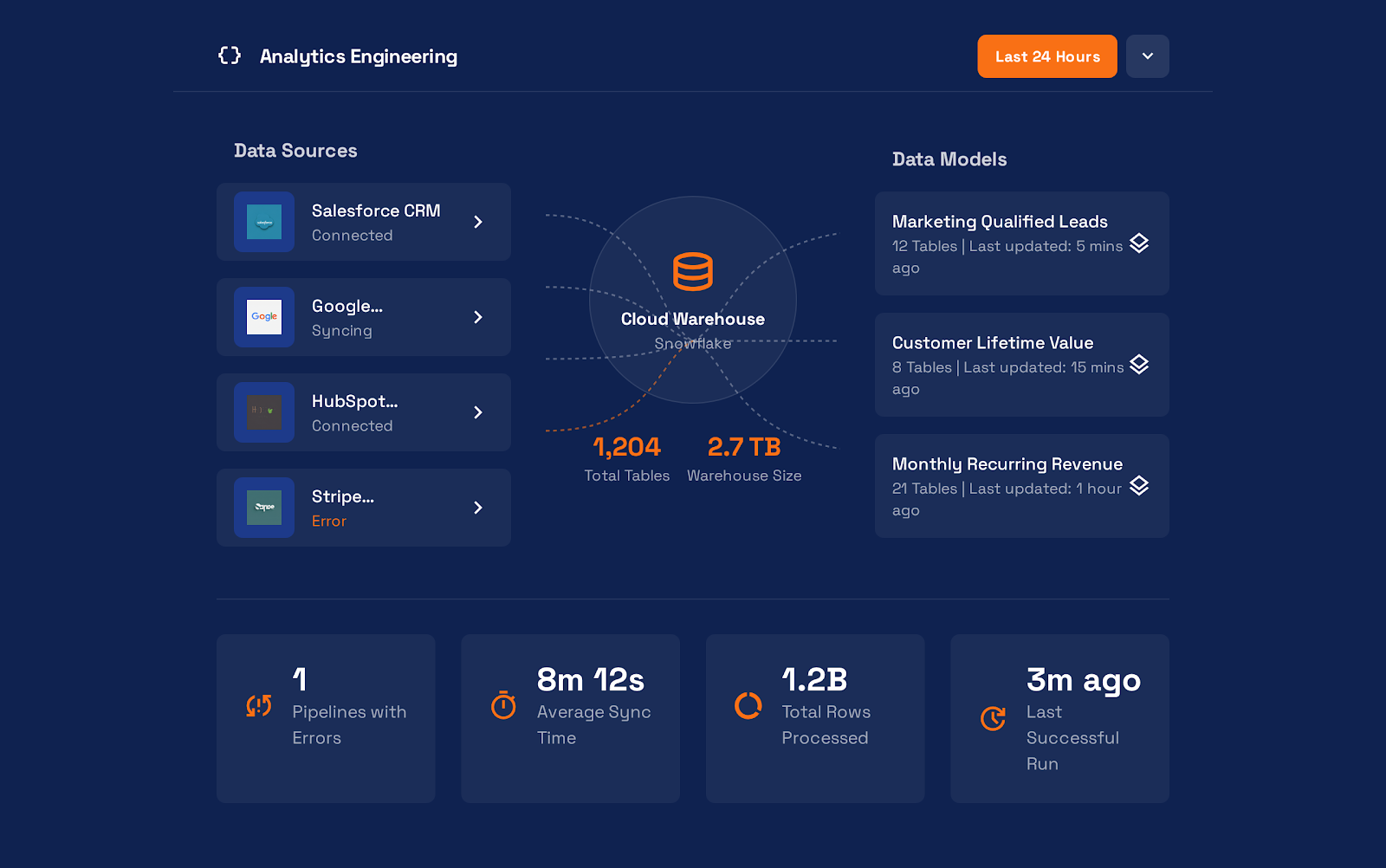Expand the Stripe error details
Image resolution: width=1386 pixels, height=868 pixels.
coord(478,508)
